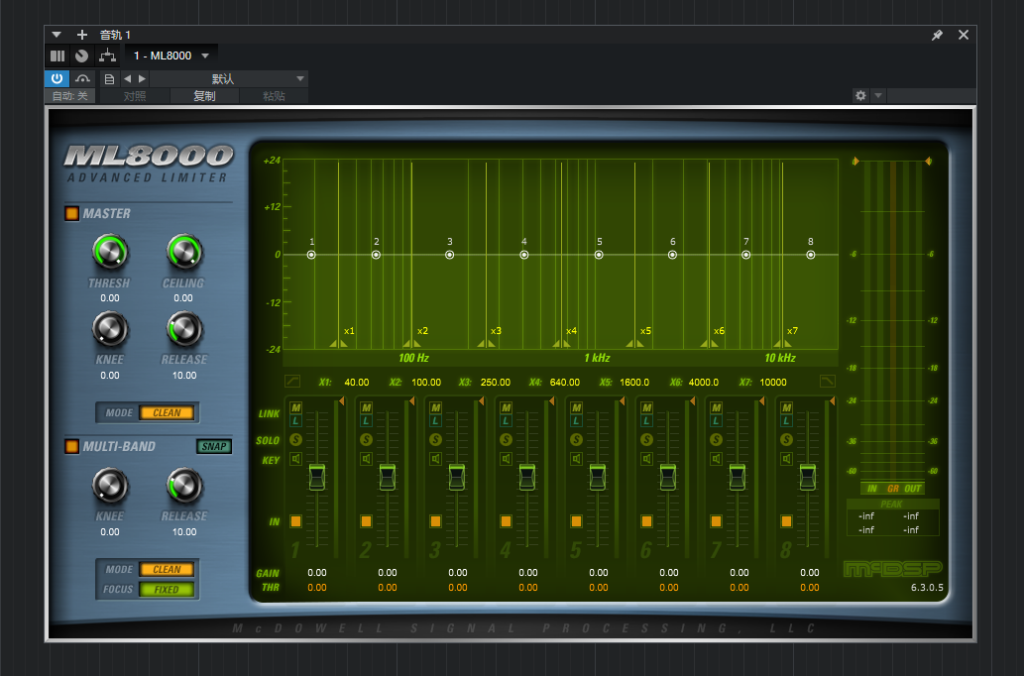The image size is (1024, 676).
Task: Toggle the SNAP button
Action: coord(214,447)
